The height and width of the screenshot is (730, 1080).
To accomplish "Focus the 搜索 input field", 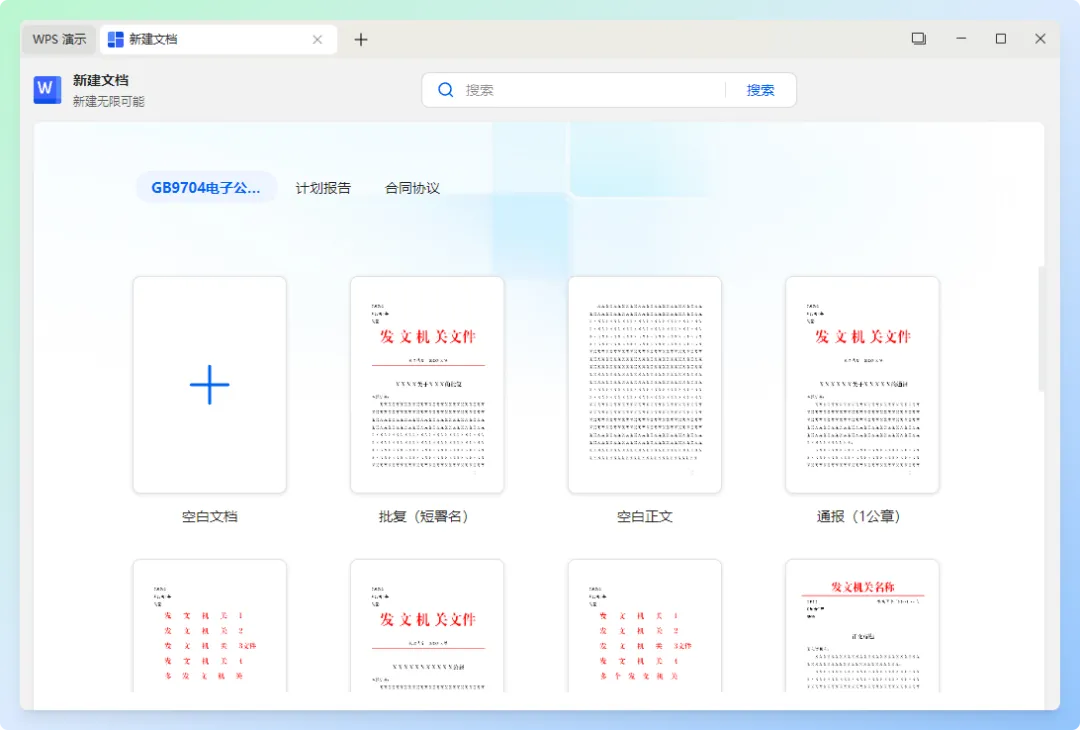I will point(592,90).
